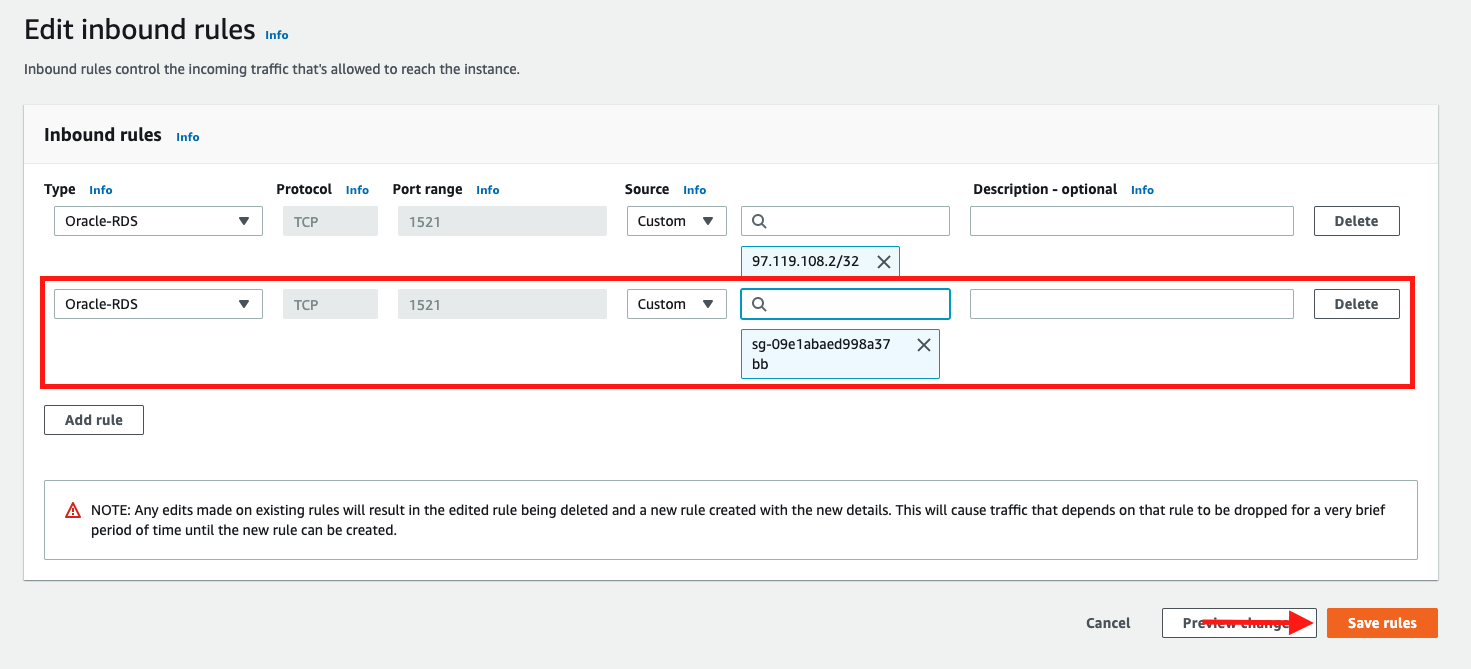Open Type dropdown for the first Oracle-RDS rule
This screenshot has width=1471, height=669.
pos(158,221)
